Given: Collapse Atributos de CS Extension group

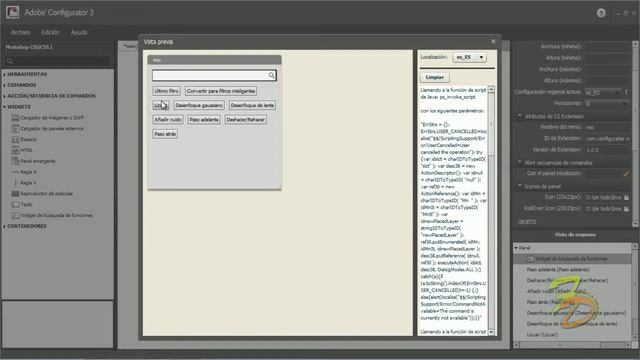Looking at the screenshot, I should pos(520,116).
